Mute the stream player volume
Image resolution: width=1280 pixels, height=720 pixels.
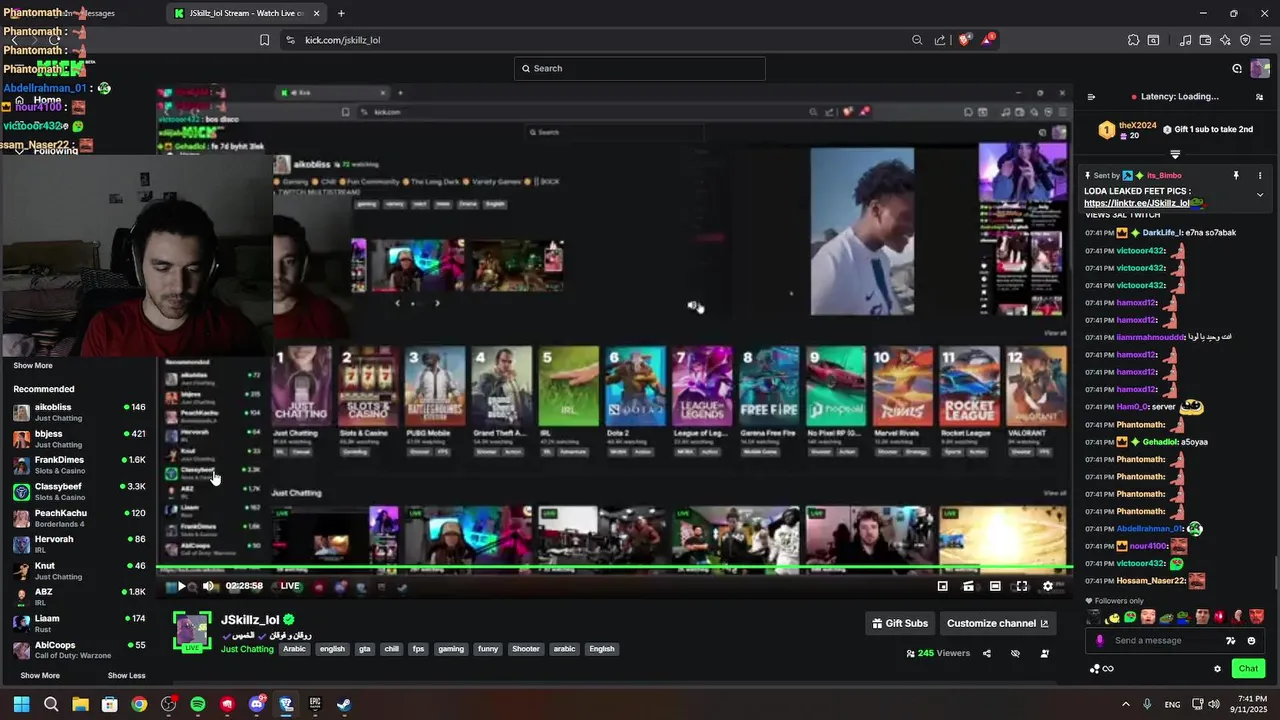(x=208, y=586)
